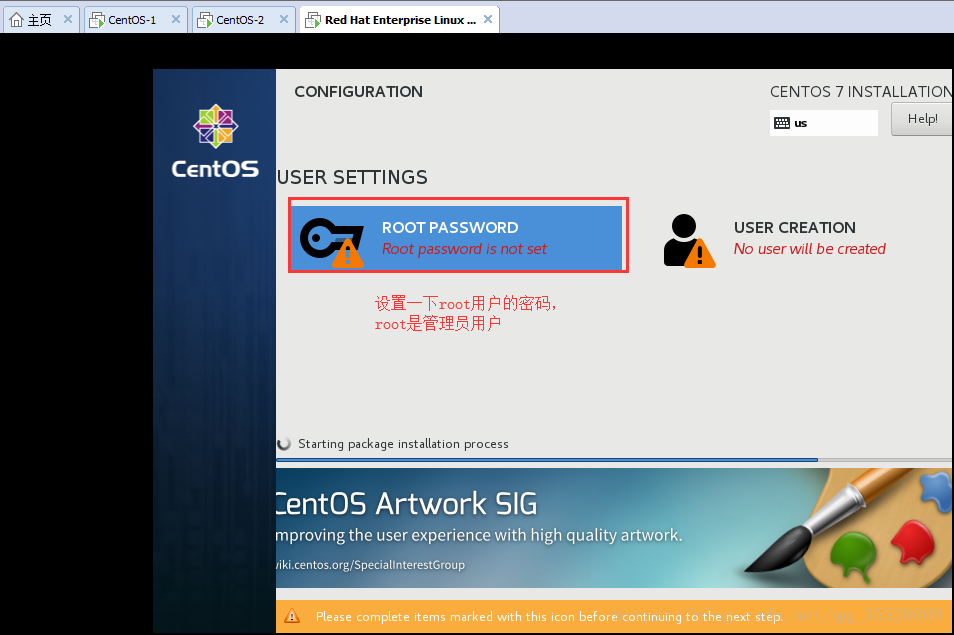This screenshot has width=954, height=635.
Task: Click the user creation person icon
Action: pos(689,241)
